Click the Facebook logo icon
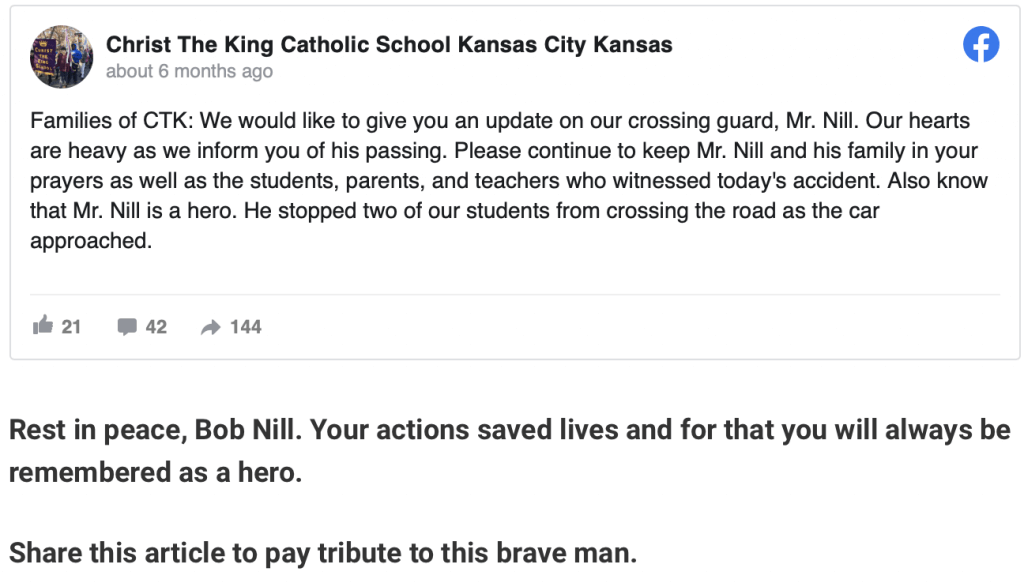Viewport: 1024px width, 583px height. point(981,44)
